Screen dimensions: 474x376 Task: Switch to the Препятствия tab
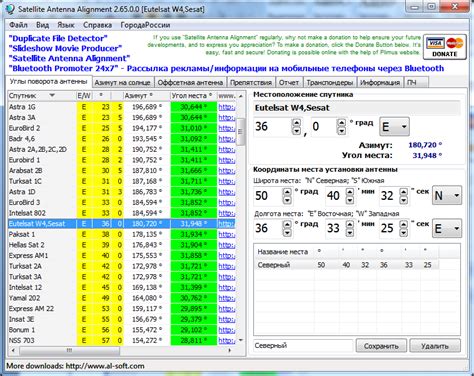tap(251, 82)
